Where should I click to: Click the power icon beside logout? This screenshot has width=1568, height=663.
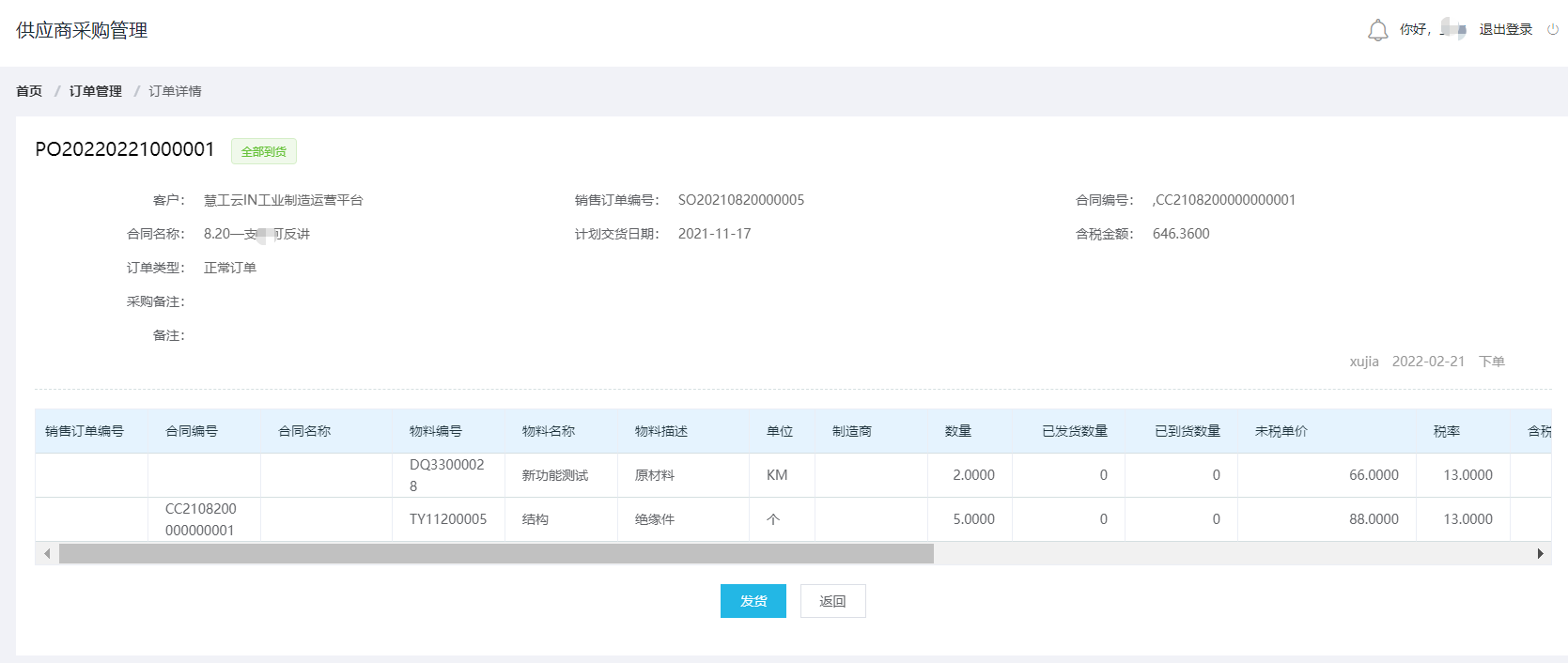(1553, 30)
